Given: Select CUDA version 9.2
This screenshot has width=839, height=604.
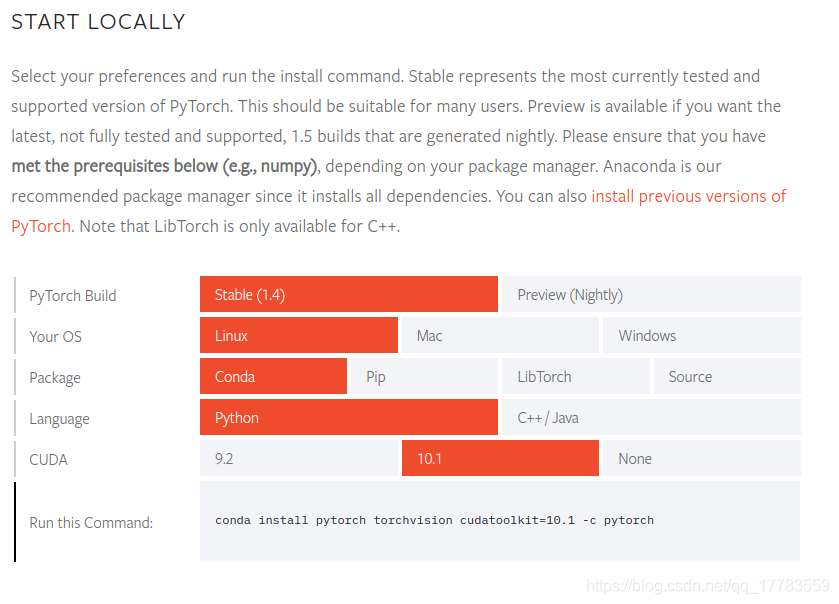Looking at the screenshot, I should [298, 458].
